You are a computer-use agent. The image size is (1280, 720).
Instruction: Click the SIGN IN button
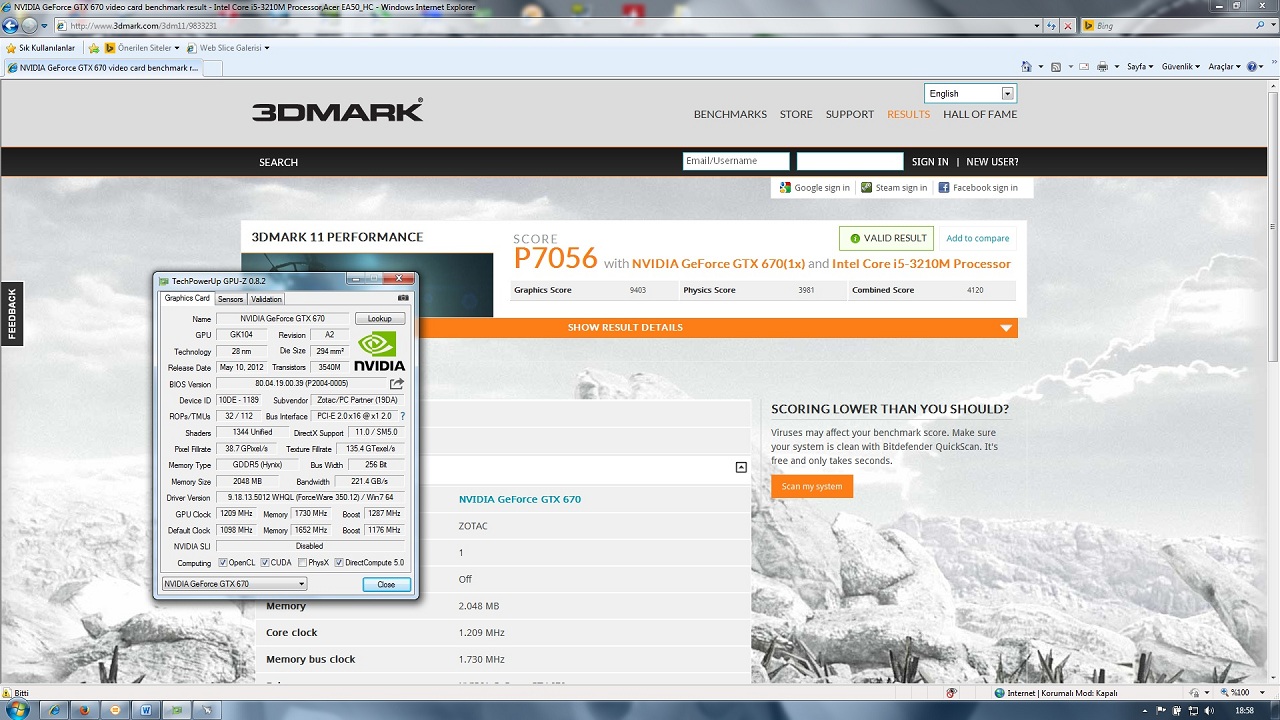coord(930,162)
